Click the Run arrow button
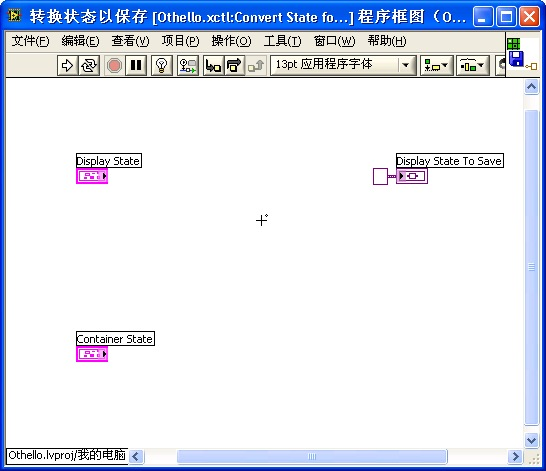 pyautogui.click(x=67, y=65)
